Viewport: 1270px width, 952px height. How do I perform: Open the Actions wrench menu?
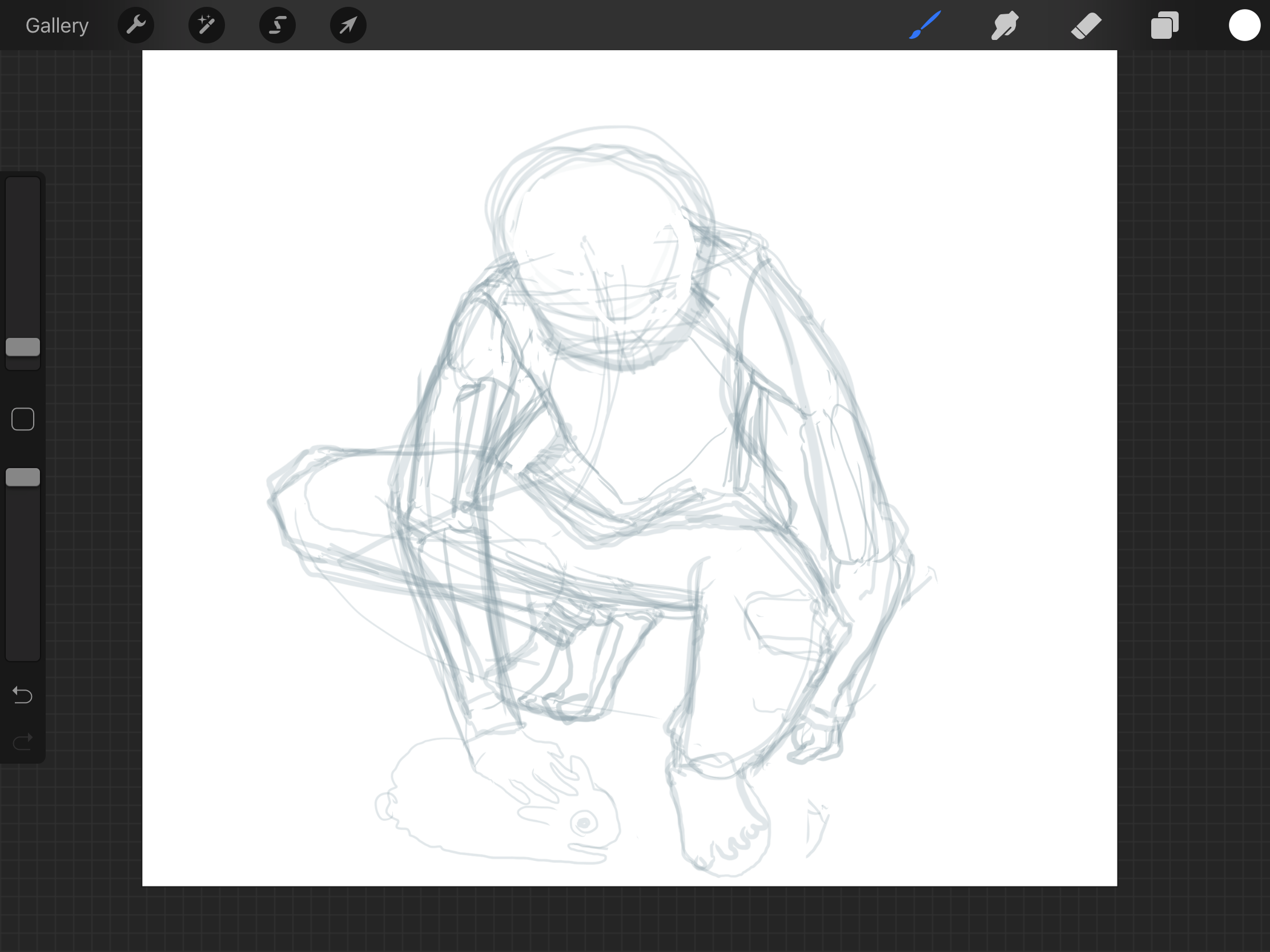pyautogui.click(x=136, y=25)
